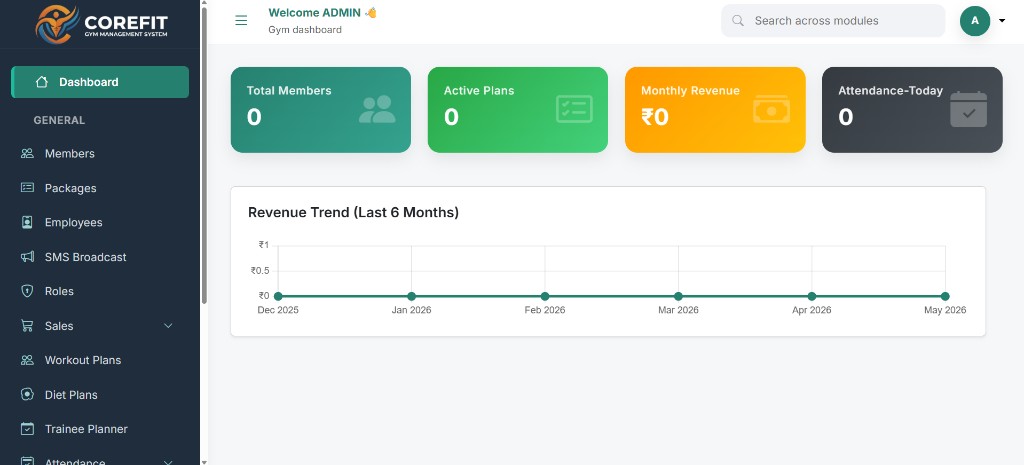Click the Members icon in the sidebar

27,153
